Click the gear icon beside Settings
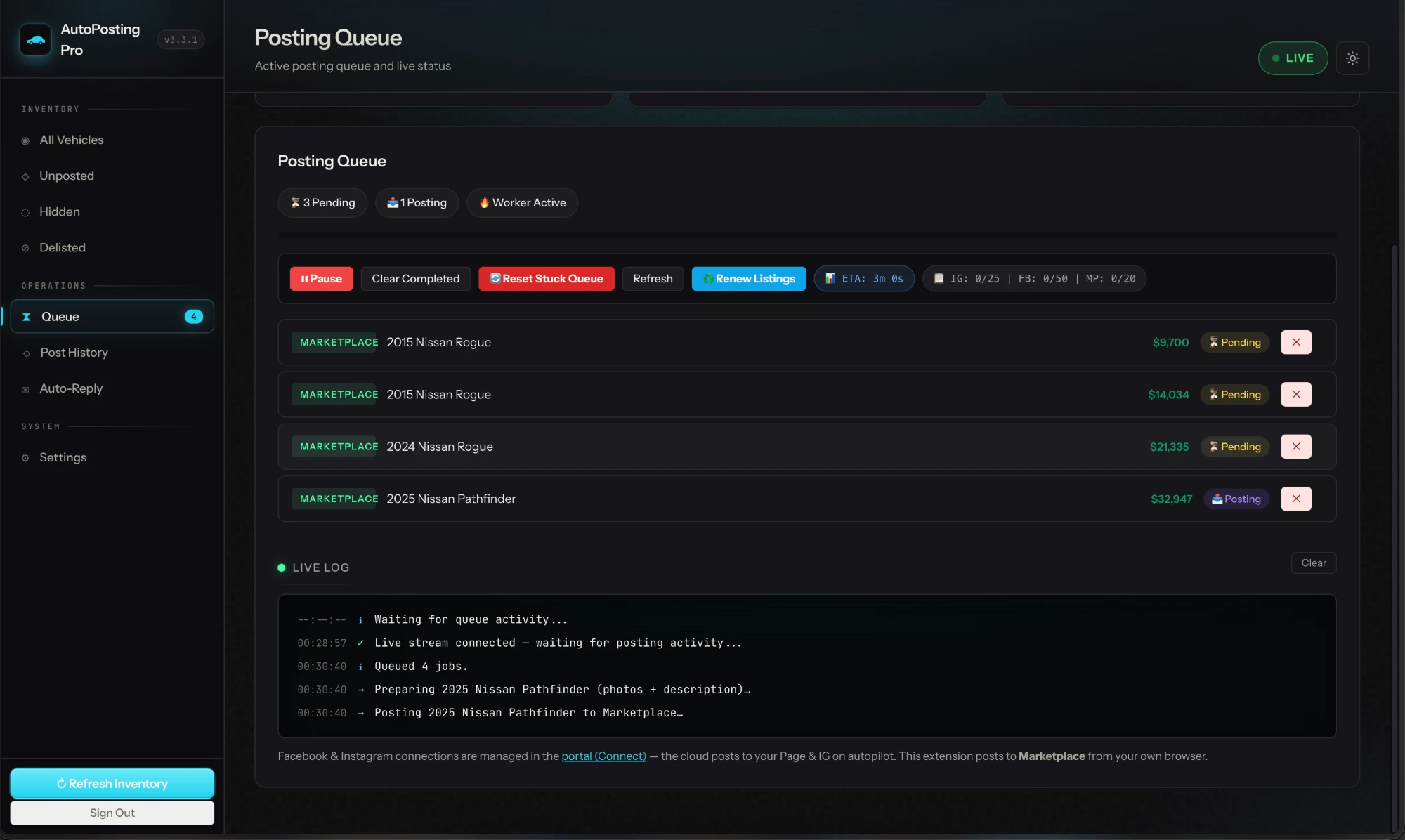The width and height of the screenshot is (1405, 840). point(25,458)
